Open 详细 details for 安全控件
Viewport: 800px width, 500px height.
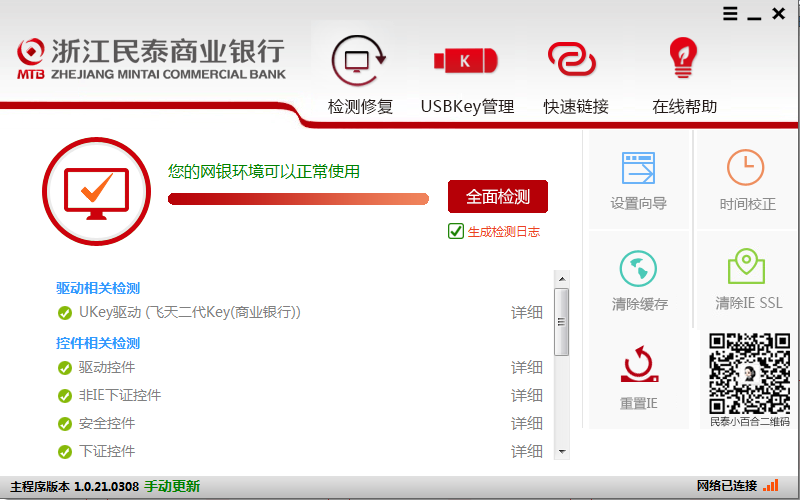527,423
